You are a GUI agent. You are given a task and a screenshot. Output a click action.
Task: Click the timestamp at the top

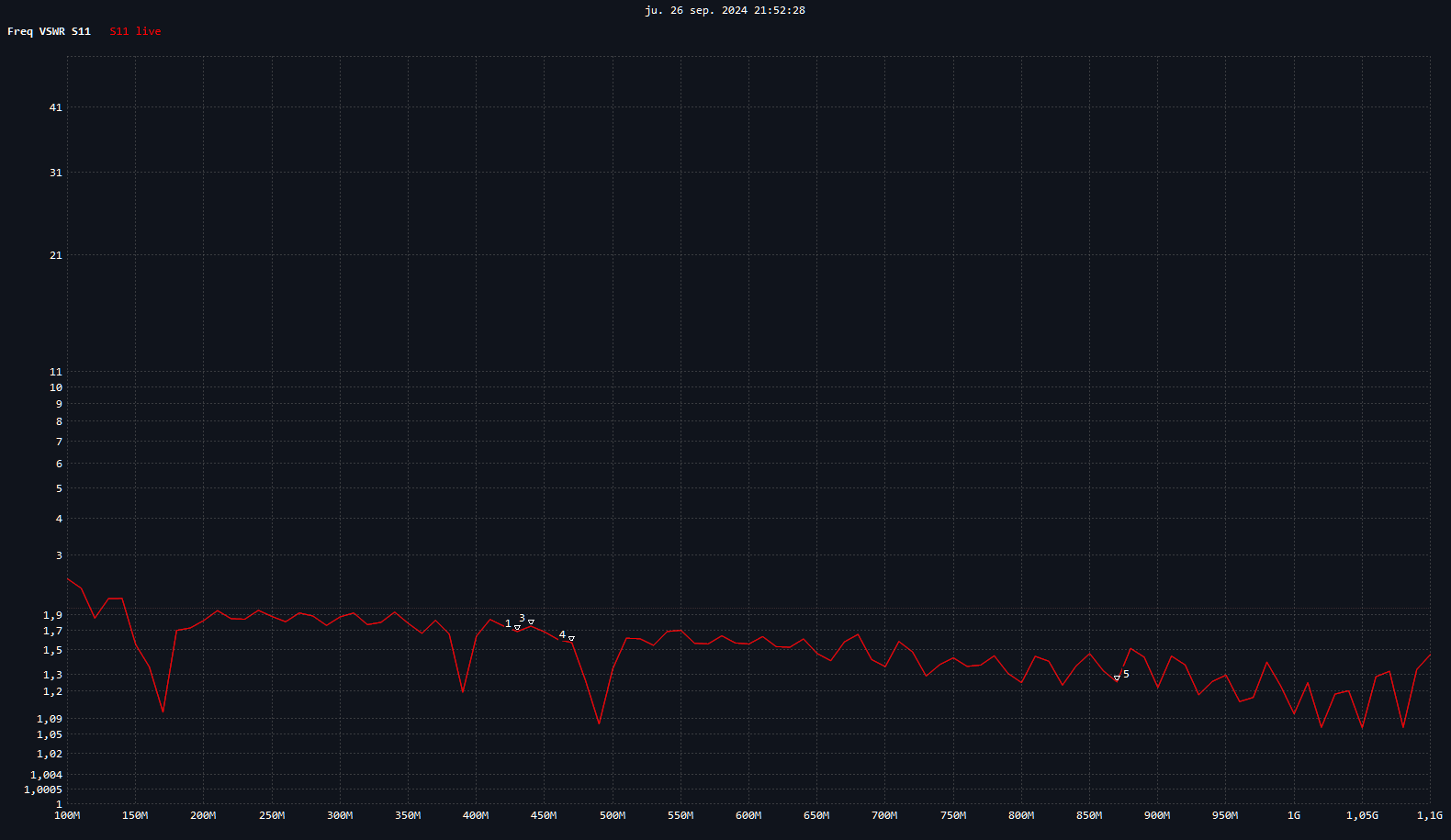(x=725, y=10)
